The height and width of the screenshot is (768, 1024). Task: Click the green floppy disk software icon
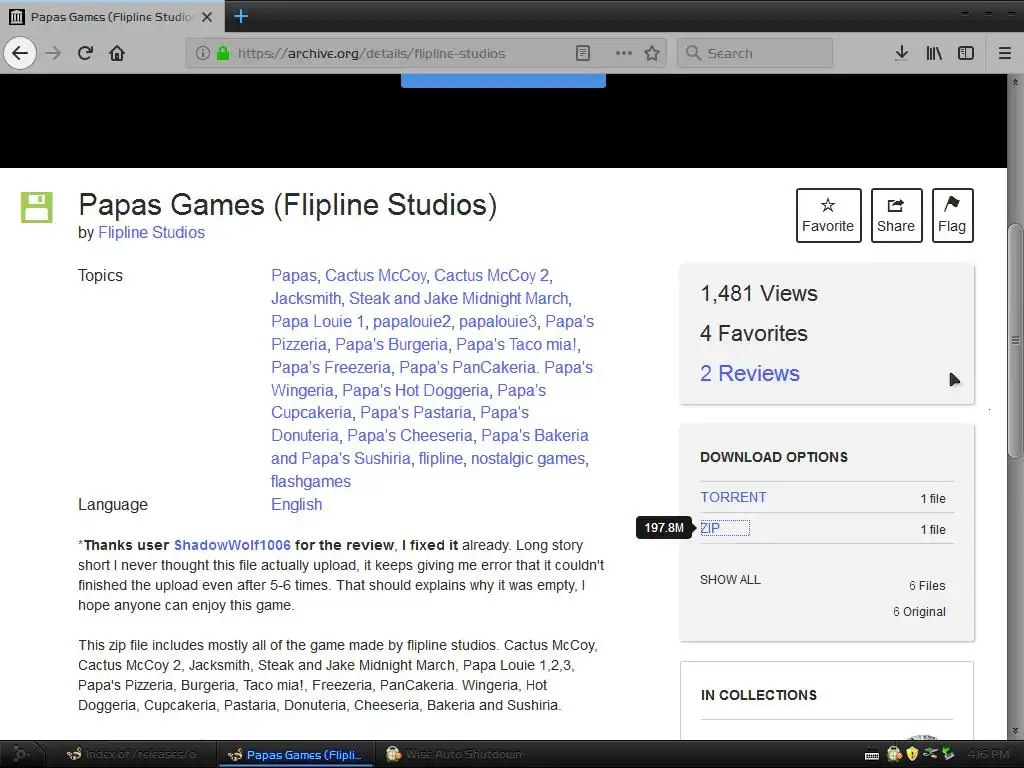(x=37, y=208)
